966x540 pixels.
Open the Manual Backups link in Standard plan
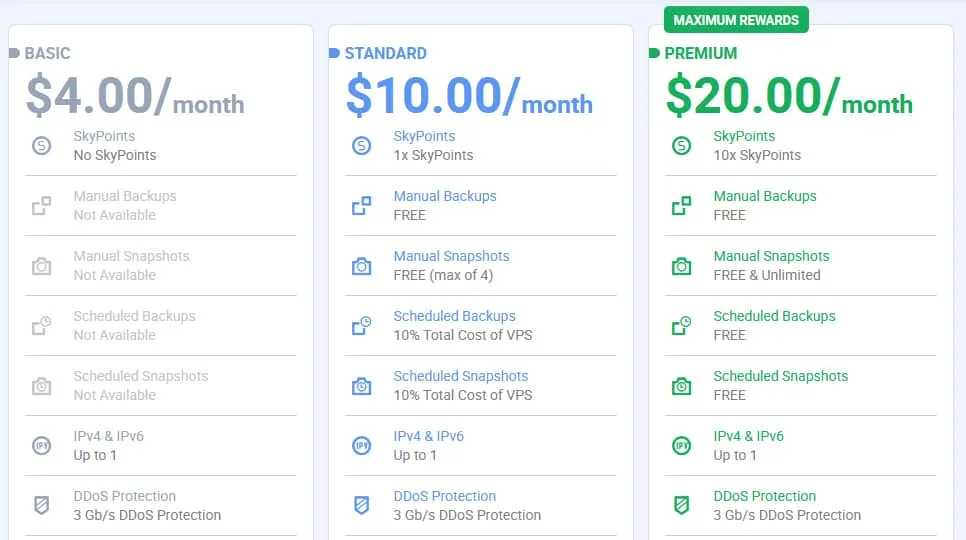pyautogui.click(x=445, y=196)
